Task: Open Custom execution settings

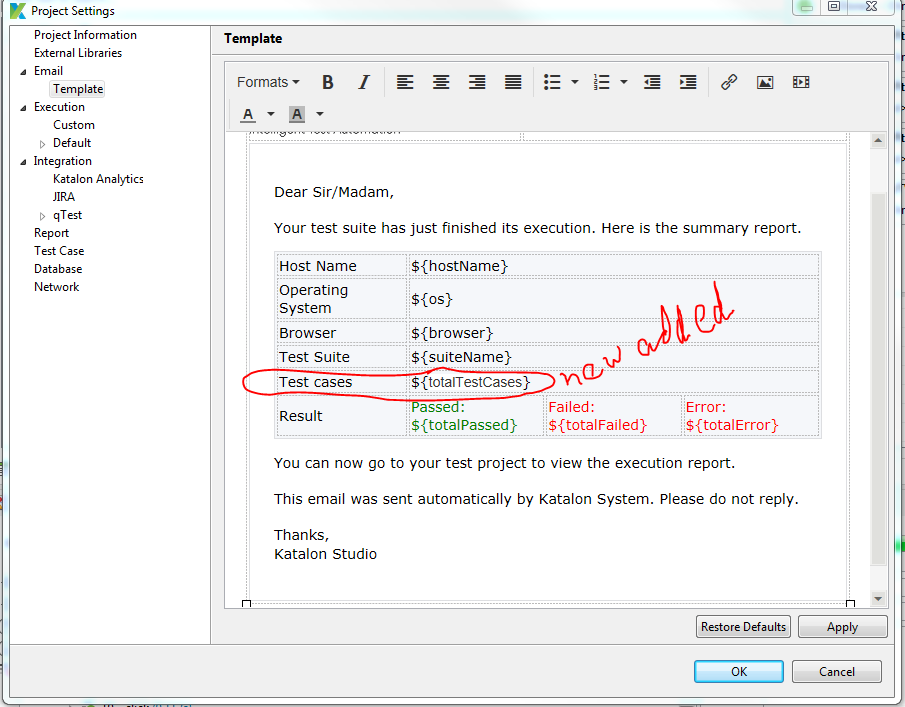Action: 74,125
